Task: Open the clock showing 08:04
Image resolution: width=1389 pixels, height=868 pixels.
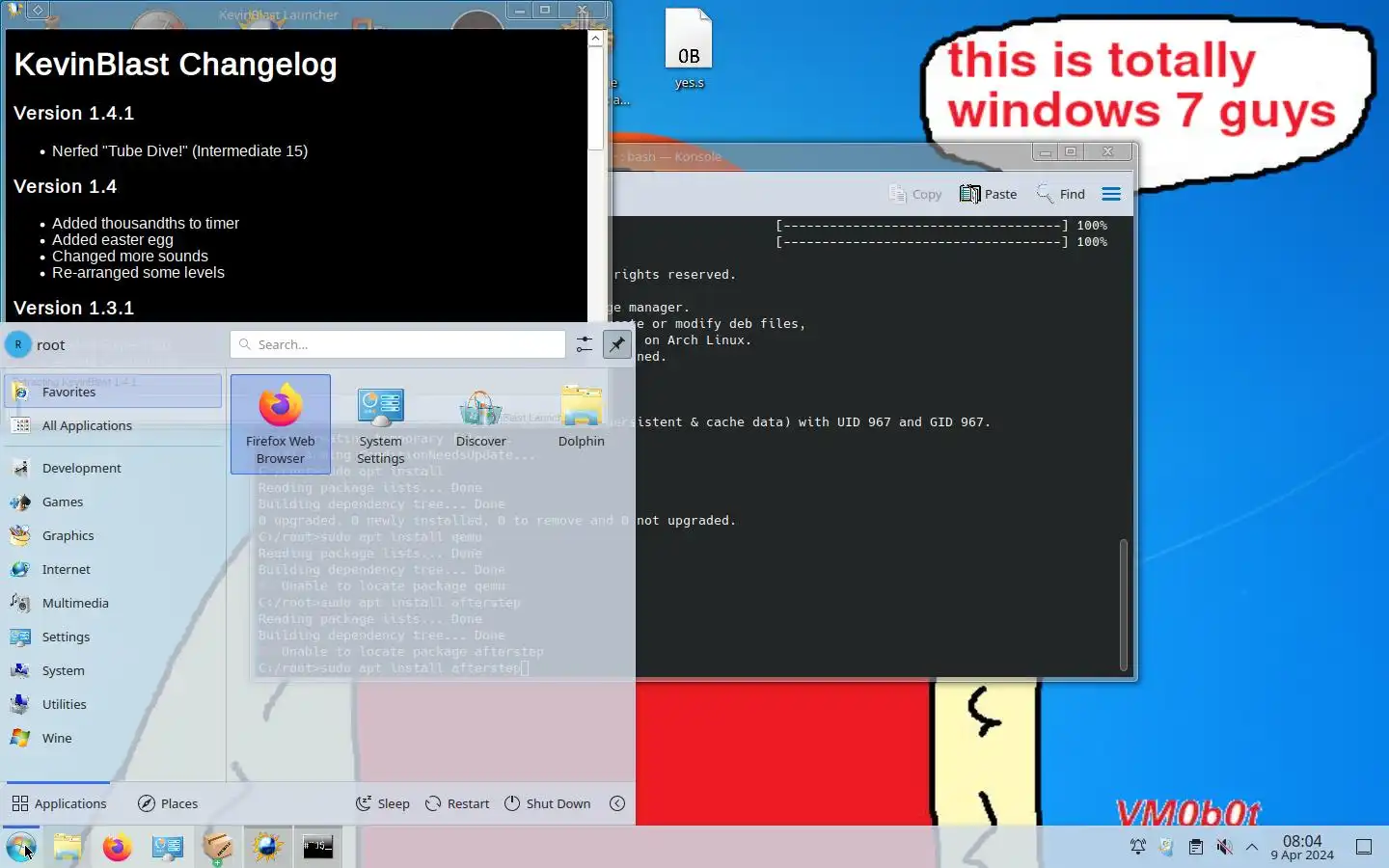Action: point(1302,847)
